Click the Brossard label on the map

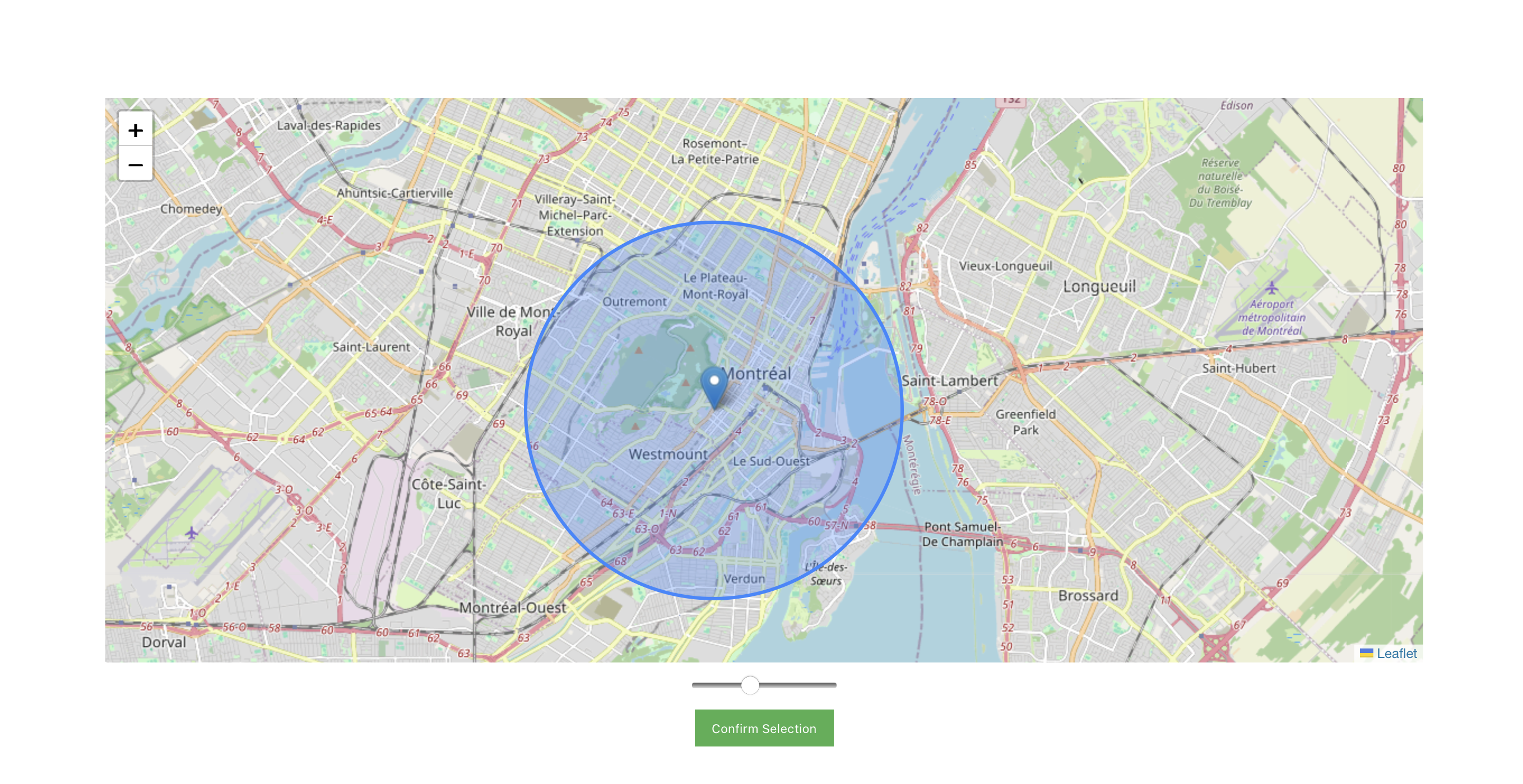coord(1088,595)
